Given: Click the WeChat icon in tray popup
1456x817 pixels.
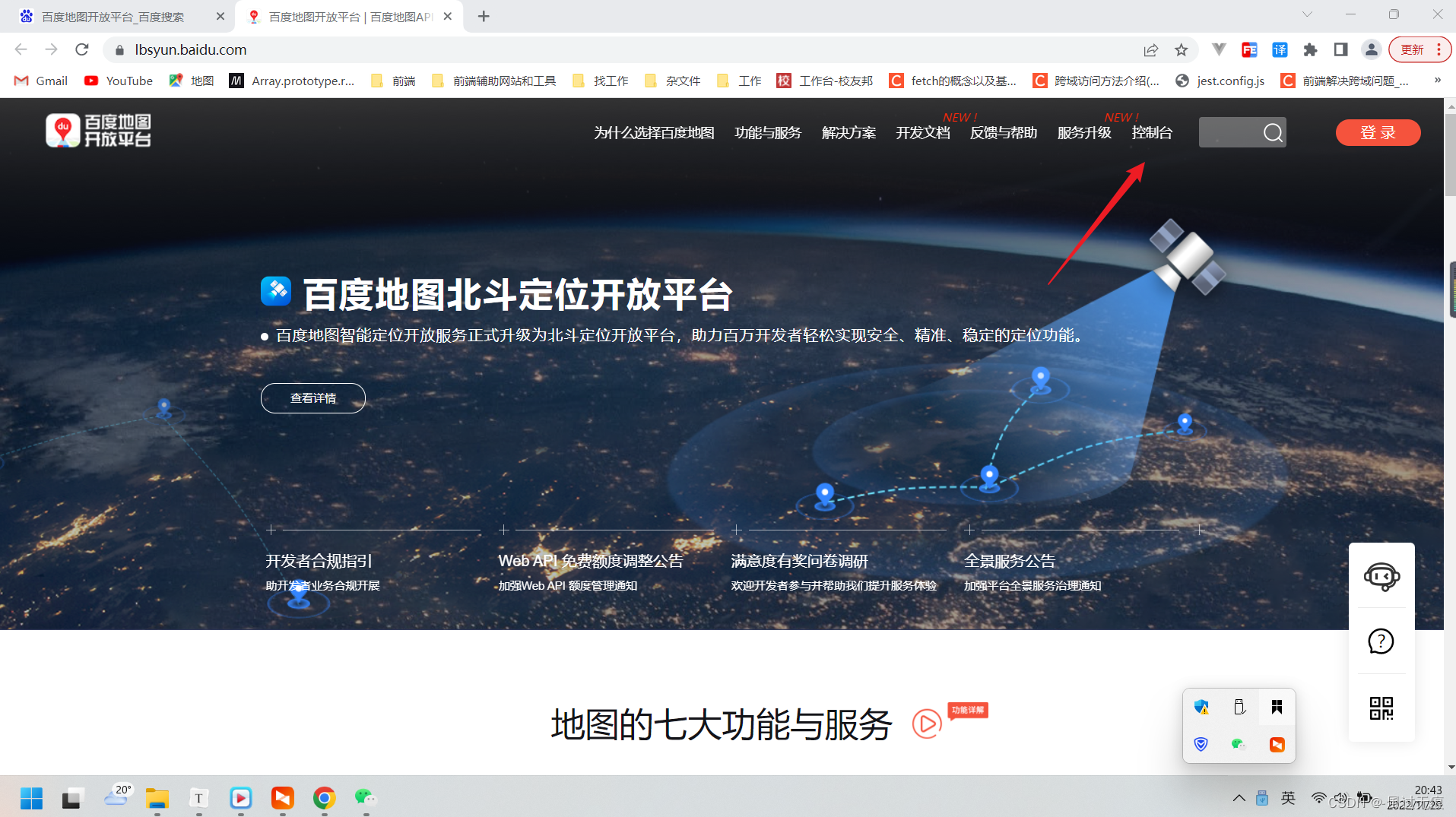Looking at the screenshot, I should [1239, 744].
